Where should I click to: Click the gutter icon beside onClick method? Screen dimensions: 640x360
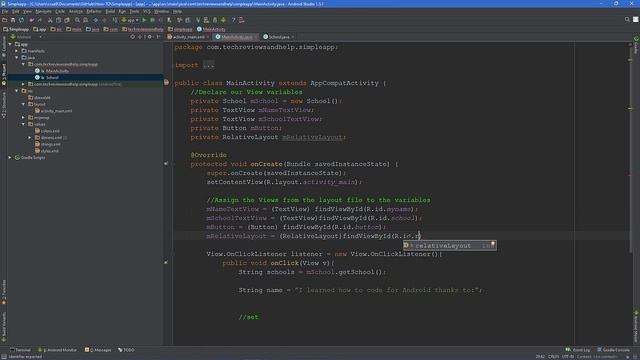pyautogui.click(x=166, y=262)
